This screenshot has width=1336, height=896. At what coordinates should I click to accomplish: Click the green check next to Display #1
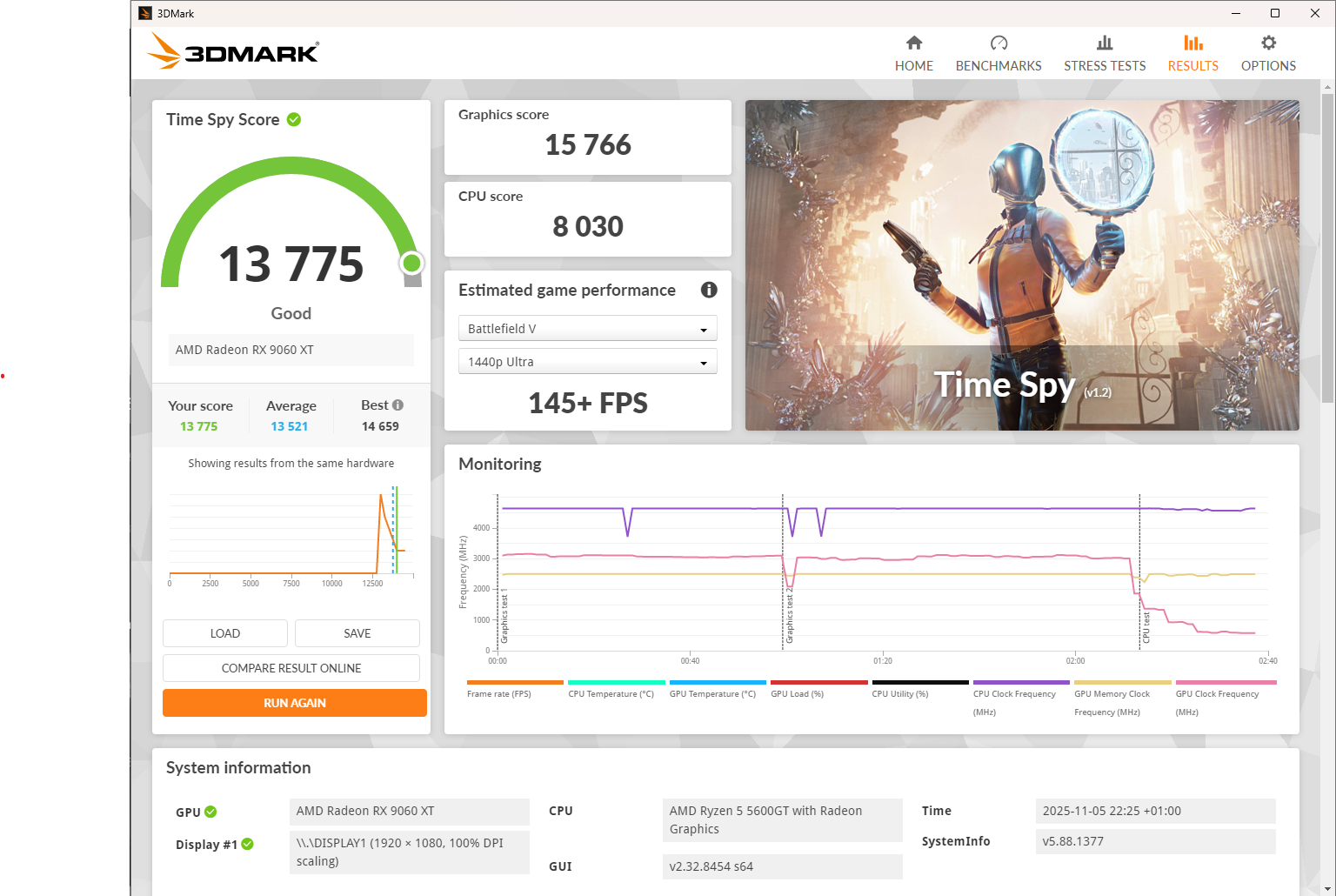pos(248,844)
